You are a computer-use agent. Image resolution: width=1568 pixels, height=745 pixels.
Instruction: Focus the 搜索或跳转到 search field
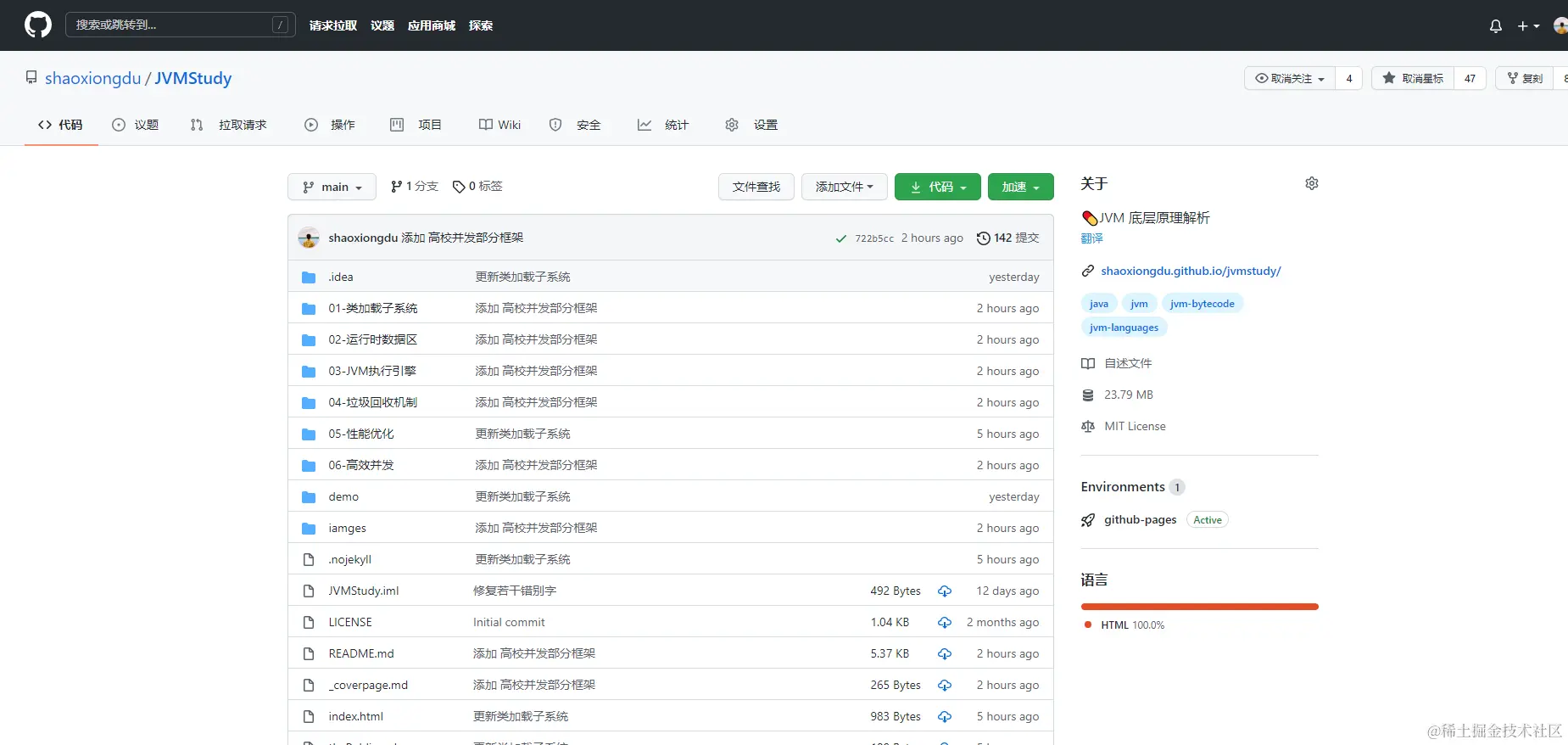click(180, 25)
